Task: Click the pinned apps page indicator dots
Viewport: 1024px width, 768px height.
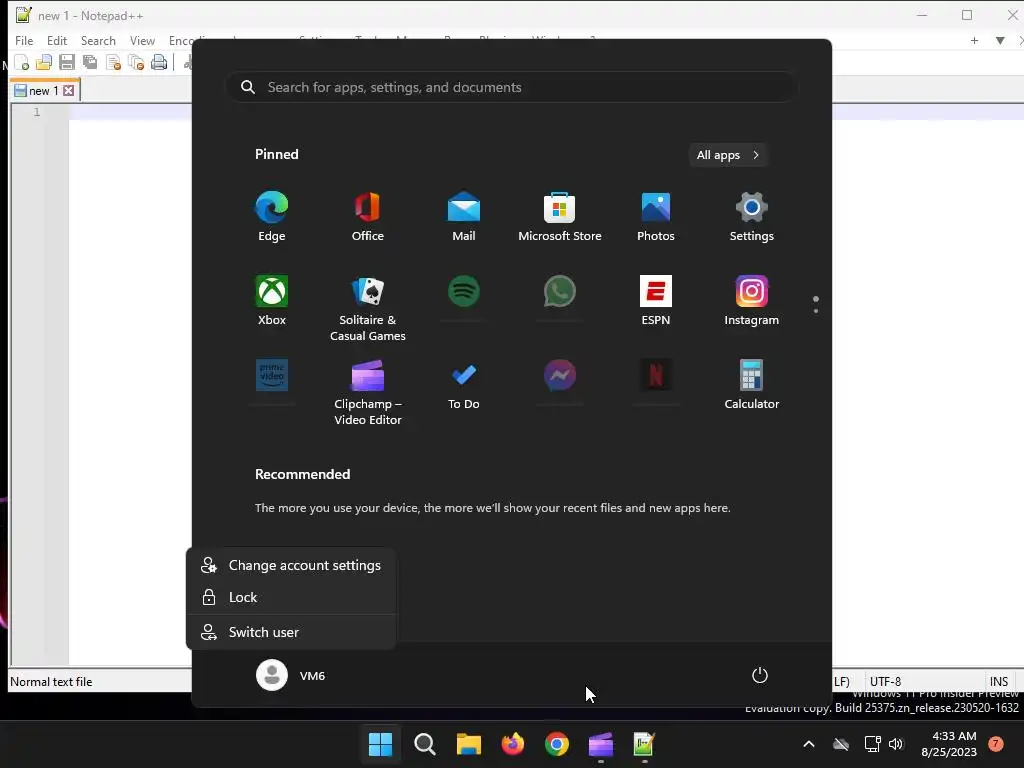Action: [x=816, y=304]
